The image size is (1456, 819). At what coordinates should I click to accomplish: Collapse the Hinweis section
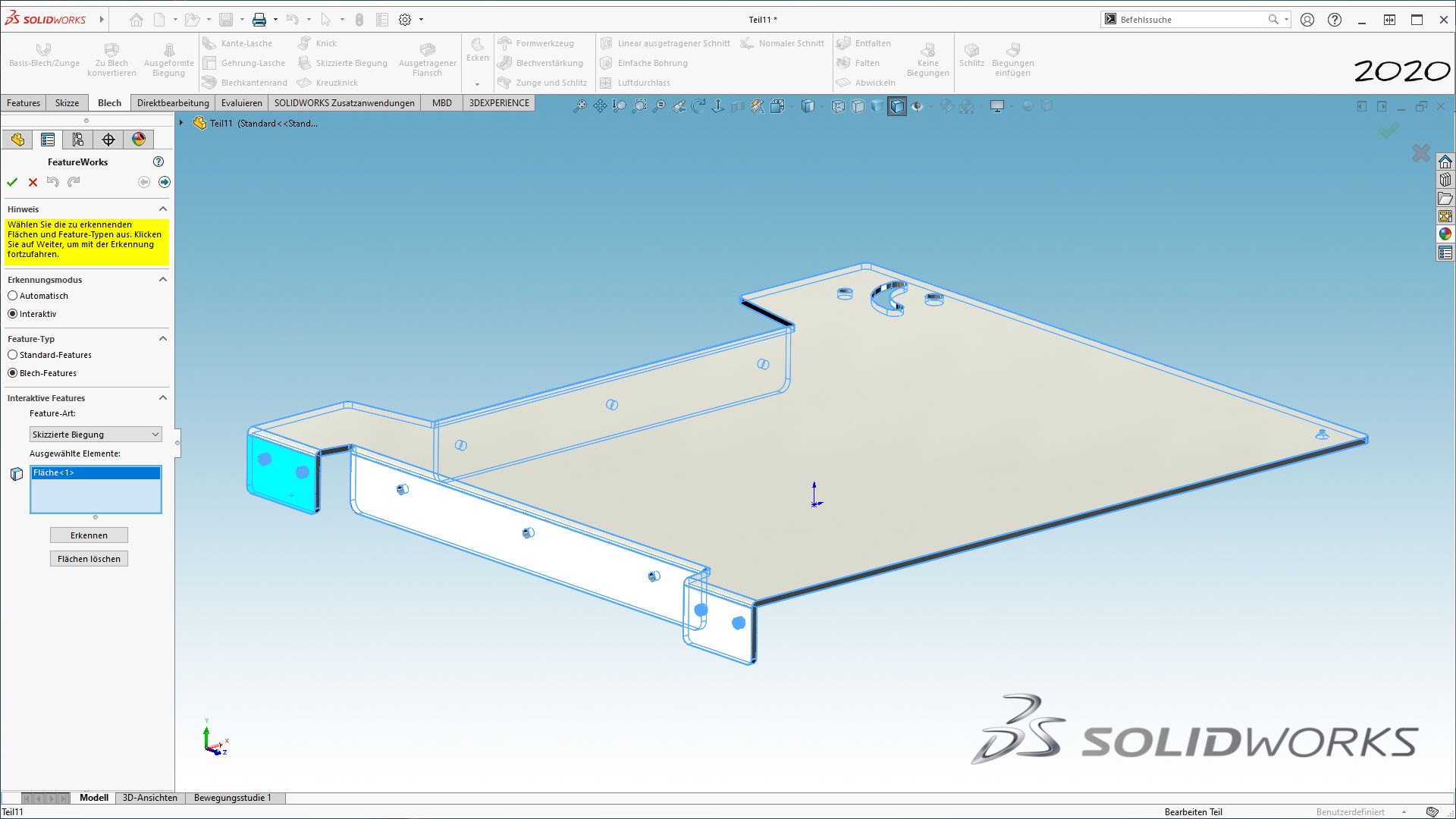coord(162,209)
